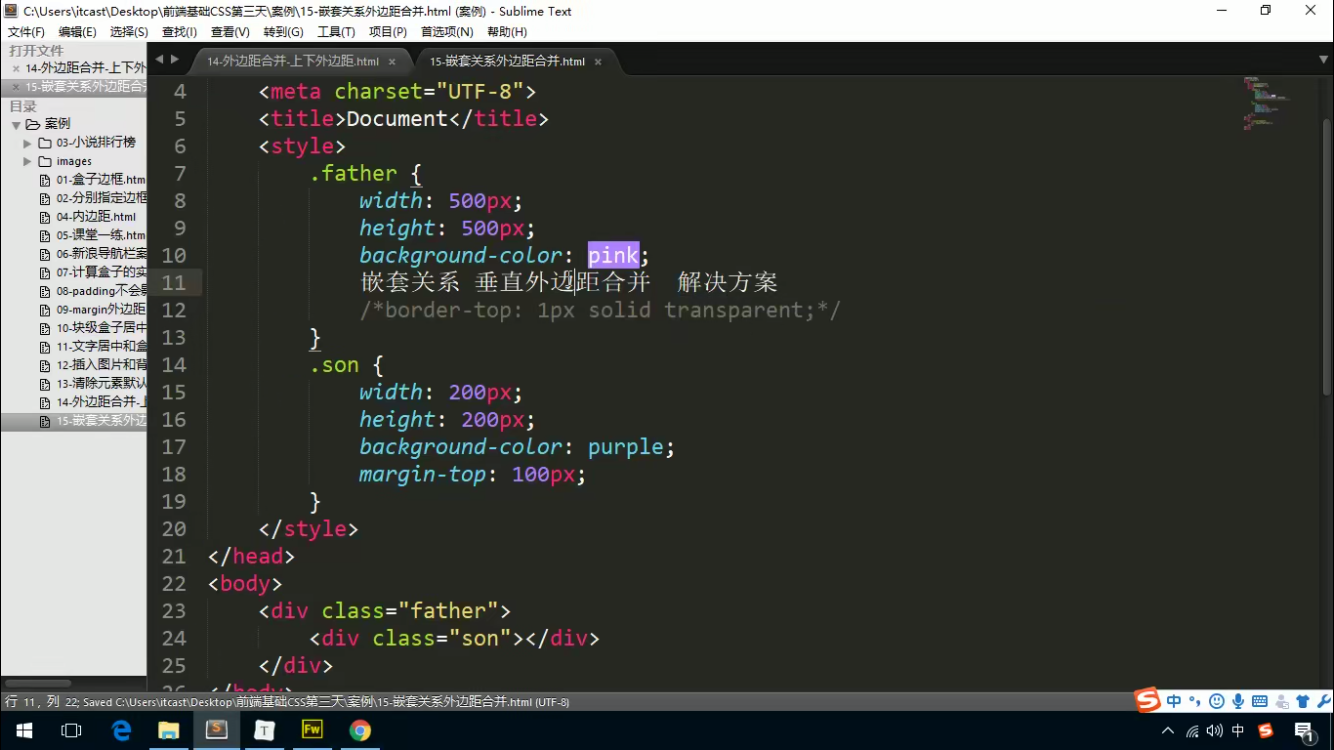
Task: Switch to the 15-嵌套关系外边距合并.html tab
Action: (x=507, y=61)
